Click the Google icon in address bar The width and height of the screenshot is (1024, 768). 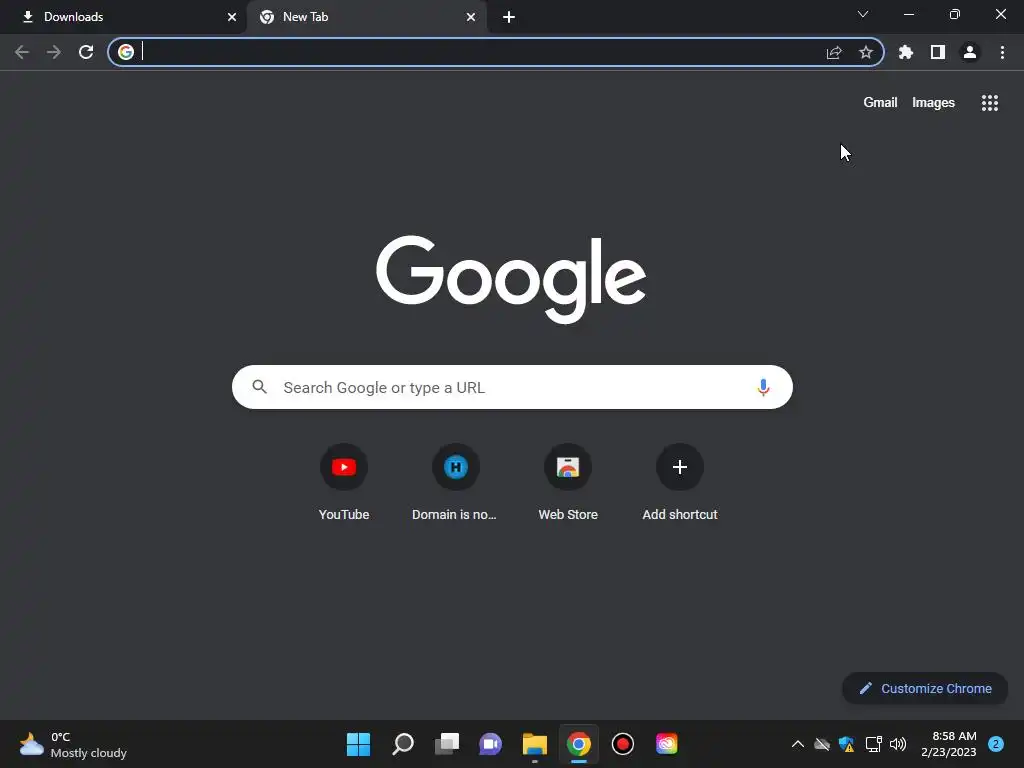pos(126,52)
